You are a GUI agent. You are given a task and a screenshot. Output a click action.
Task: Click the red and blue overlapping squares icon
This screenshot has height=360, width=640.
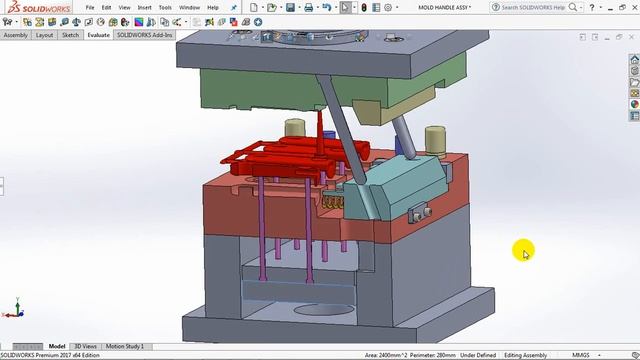(233, 22)
